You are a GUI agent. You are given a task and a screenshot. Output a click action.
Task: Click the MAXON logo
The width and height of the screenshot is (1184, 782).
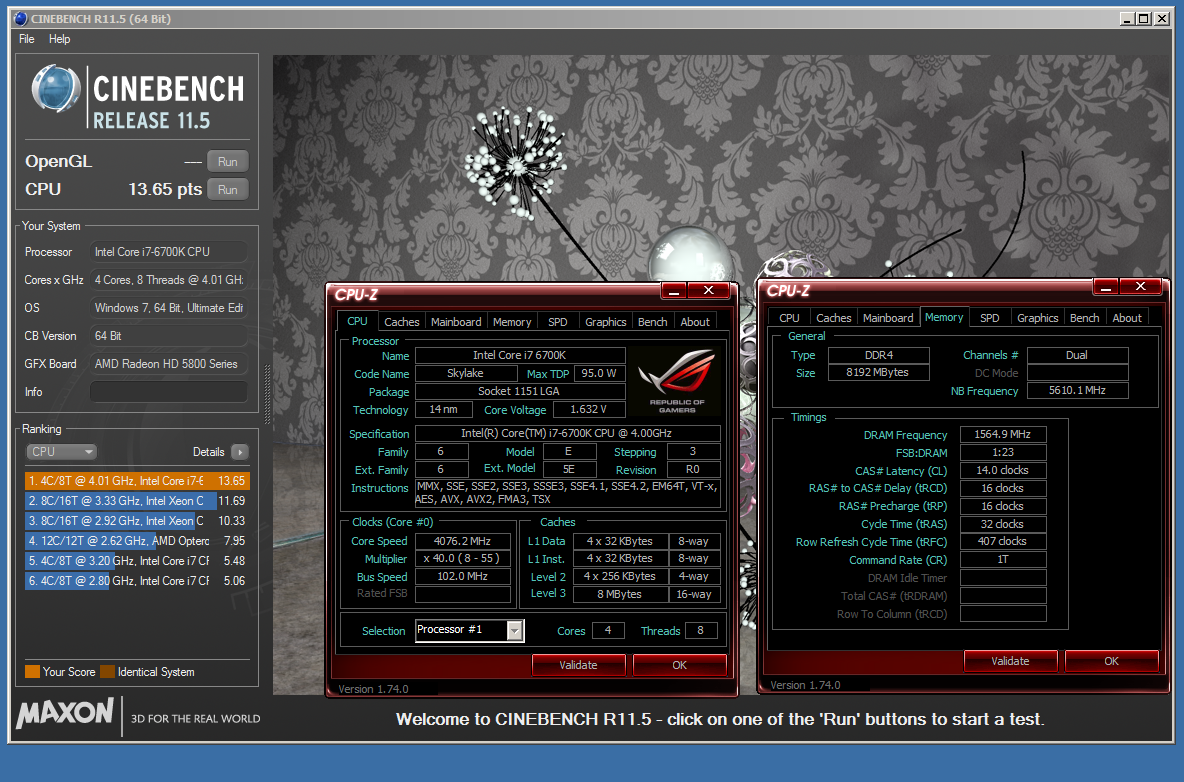click(66, 713)
